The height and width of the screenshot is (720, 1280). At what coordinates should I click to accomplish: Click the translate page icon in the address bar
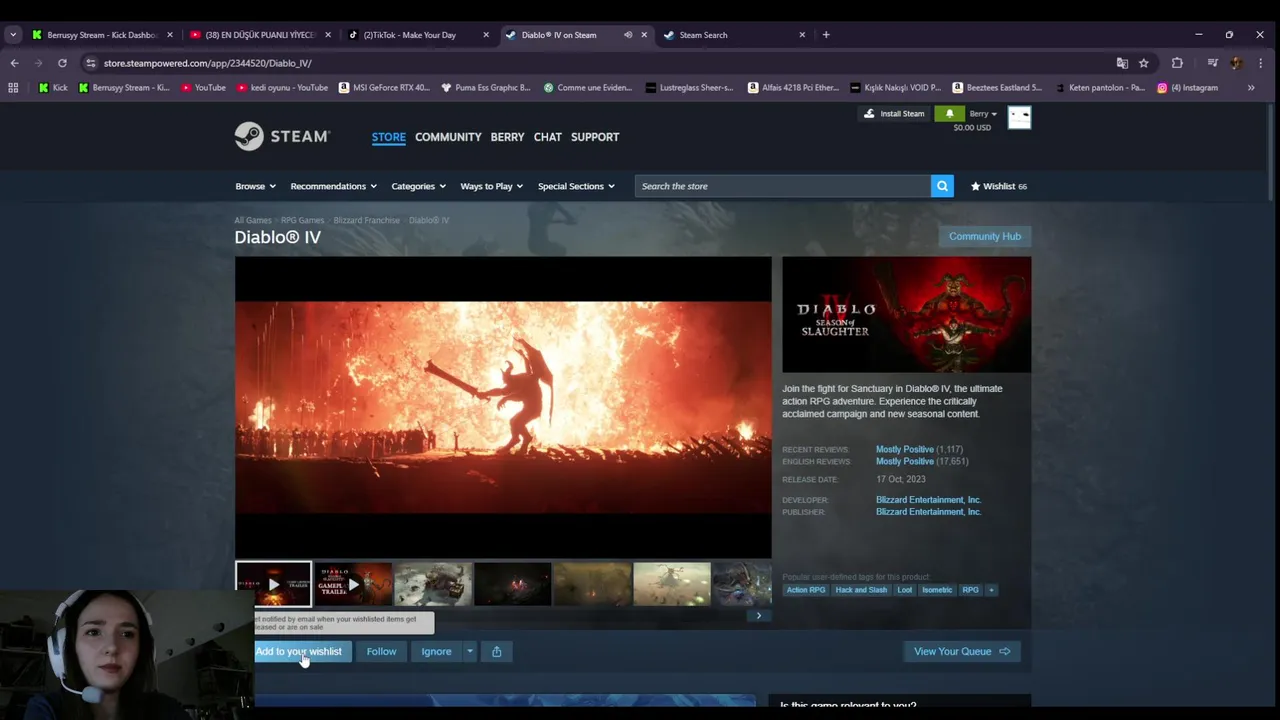(x=1122, y=63)
